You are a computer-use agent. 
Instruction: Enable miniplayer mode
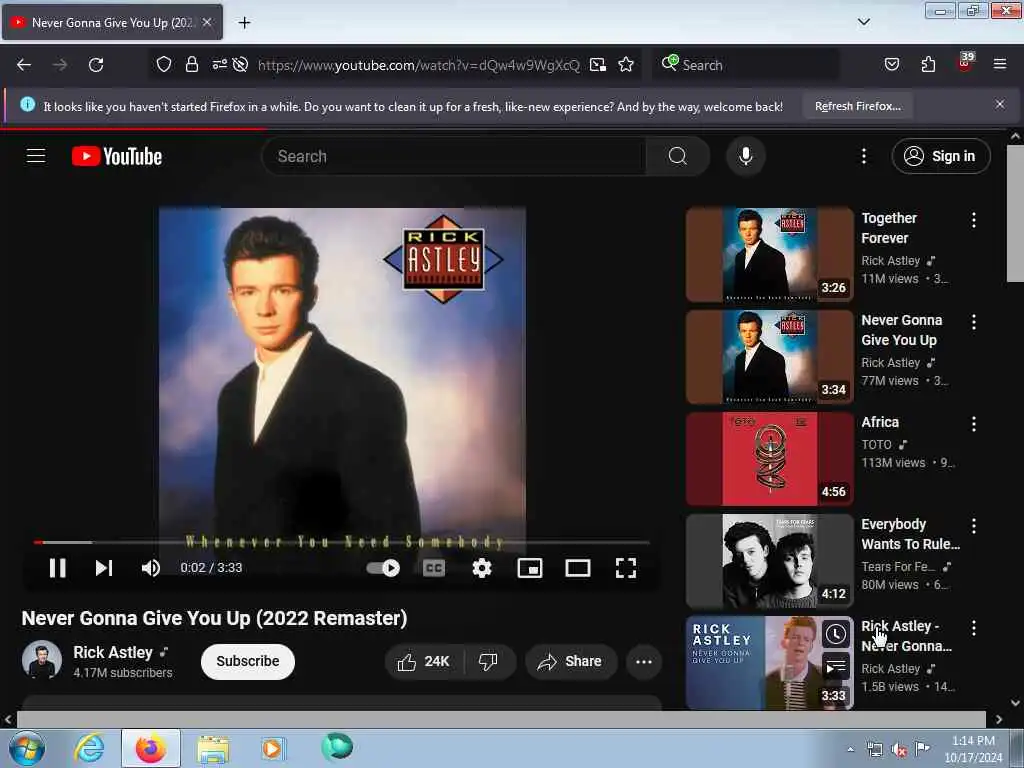click(x=530, y=568)
